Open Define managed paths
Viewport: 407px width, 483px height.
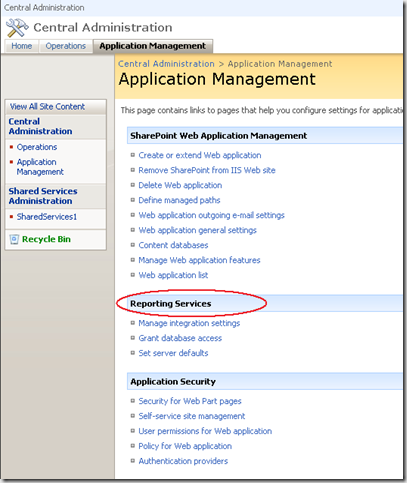pyautogui.click(x=179, y=200)
